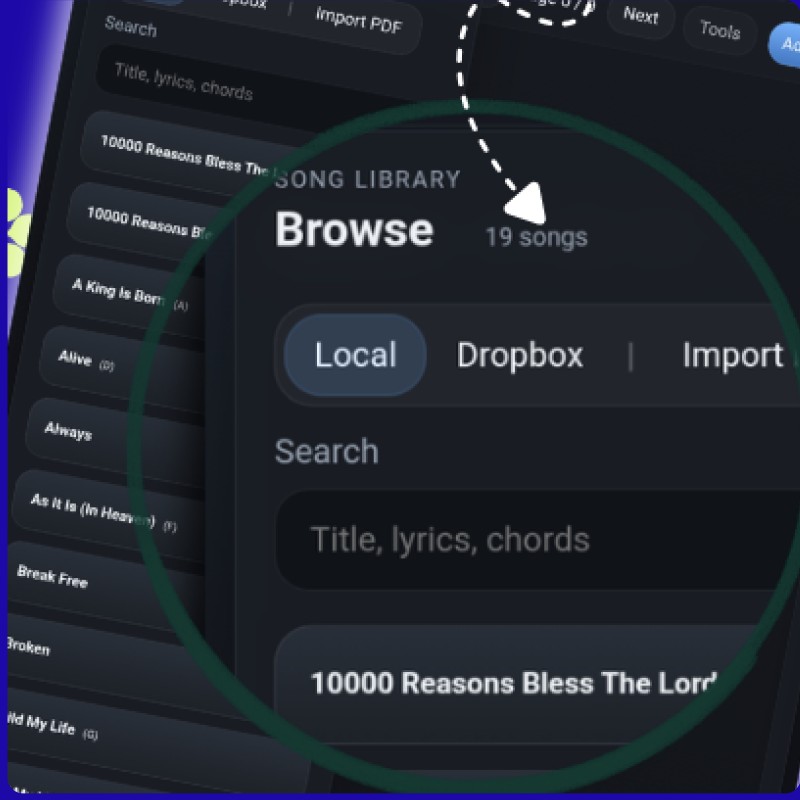Image resolution: width=800 pixels, height=800 pixels.
Task: Switch to the Dropbox tab in the magnified view
Action: coord(519,355)
